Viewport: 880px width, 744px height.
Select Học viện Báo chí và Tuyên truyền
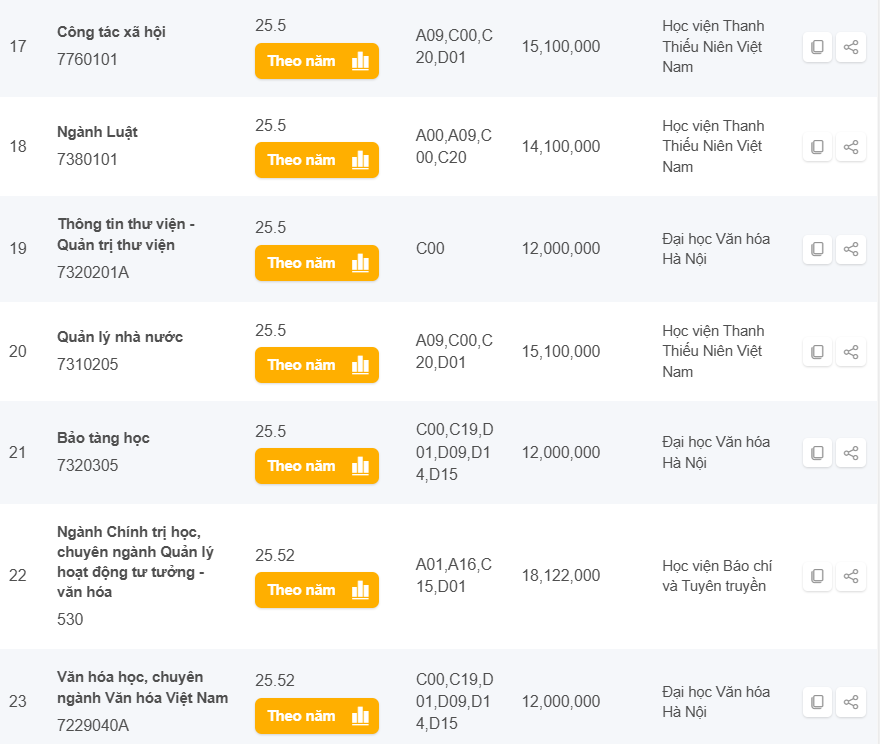[716, 576]
